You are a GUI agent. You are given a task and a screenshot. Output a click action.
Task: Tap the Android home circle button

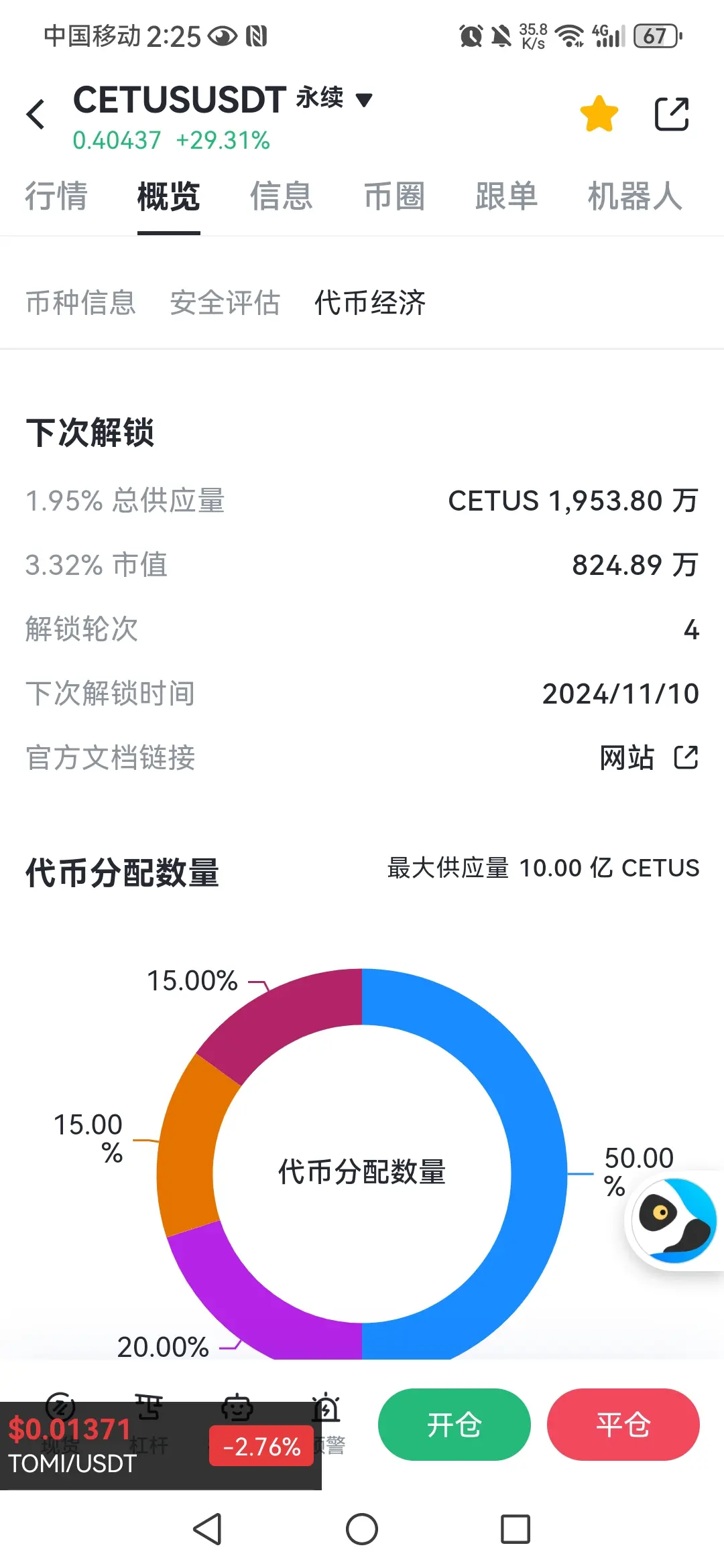[362, 1530]
